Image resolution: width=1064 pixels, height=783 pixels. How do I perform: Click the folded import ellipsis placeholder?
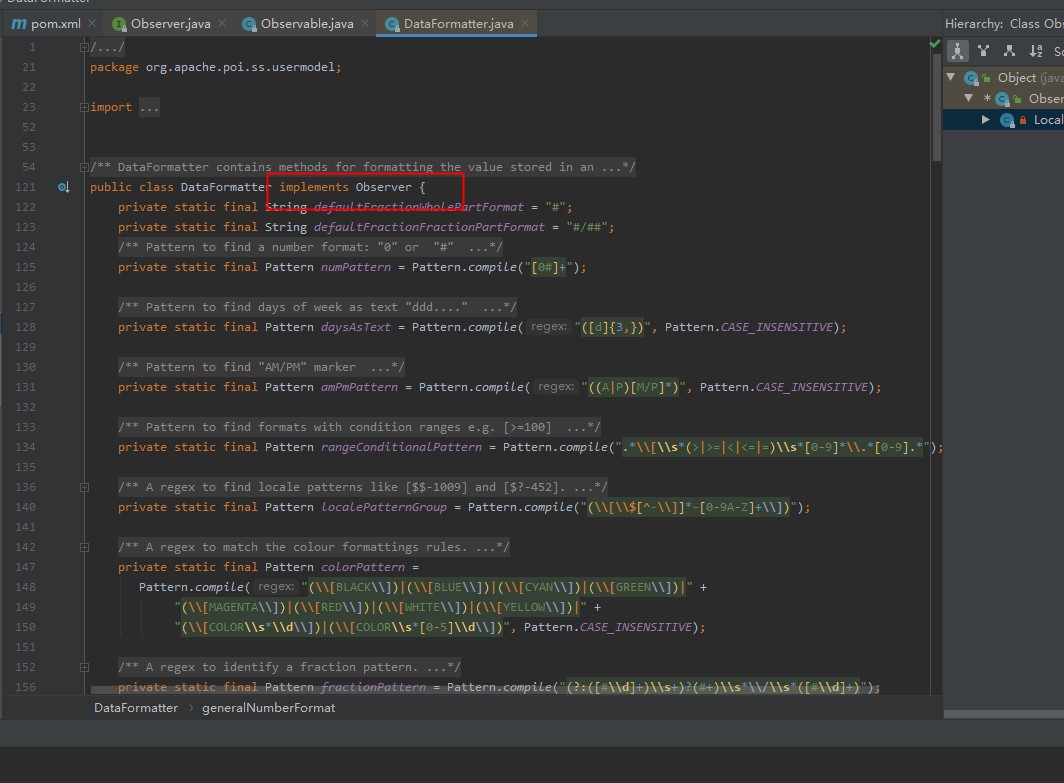[149, 107]
